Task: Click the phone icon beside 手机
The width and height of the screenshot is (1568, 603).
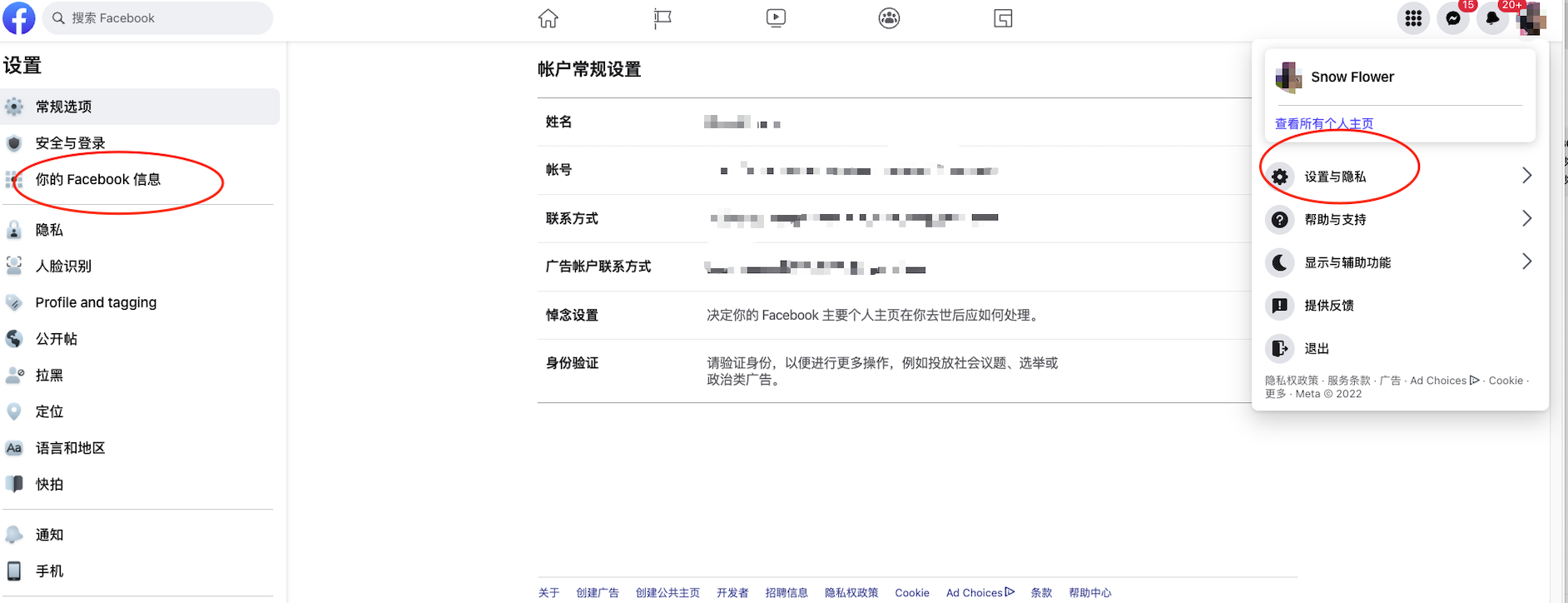Action: pyautogui.click(x=14, y=571)
